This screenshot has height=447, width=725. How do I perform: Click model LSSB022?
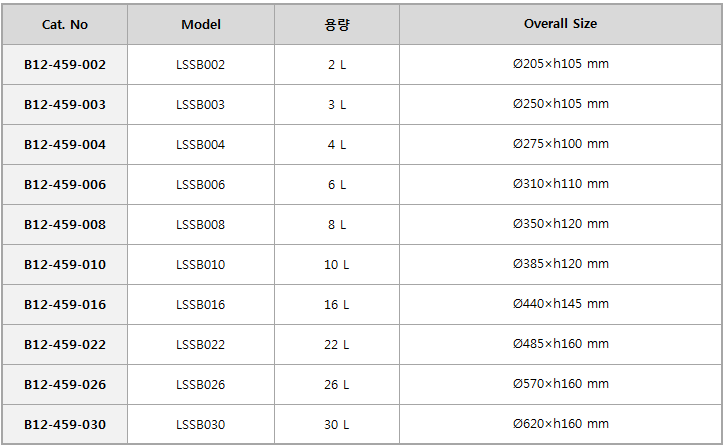coord(201,344)
